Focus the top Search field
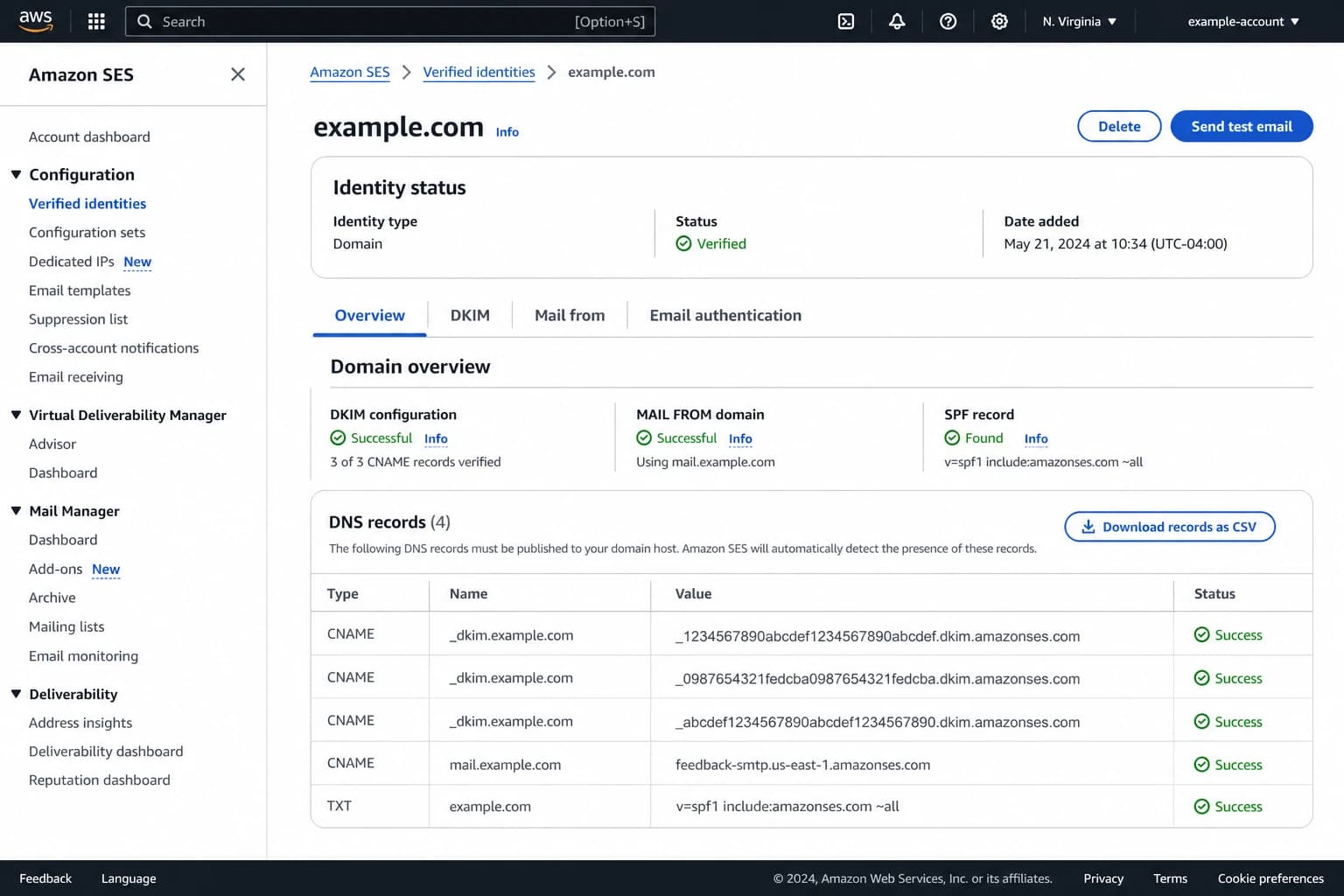1344x896 pixels. [x=390, y=21]
